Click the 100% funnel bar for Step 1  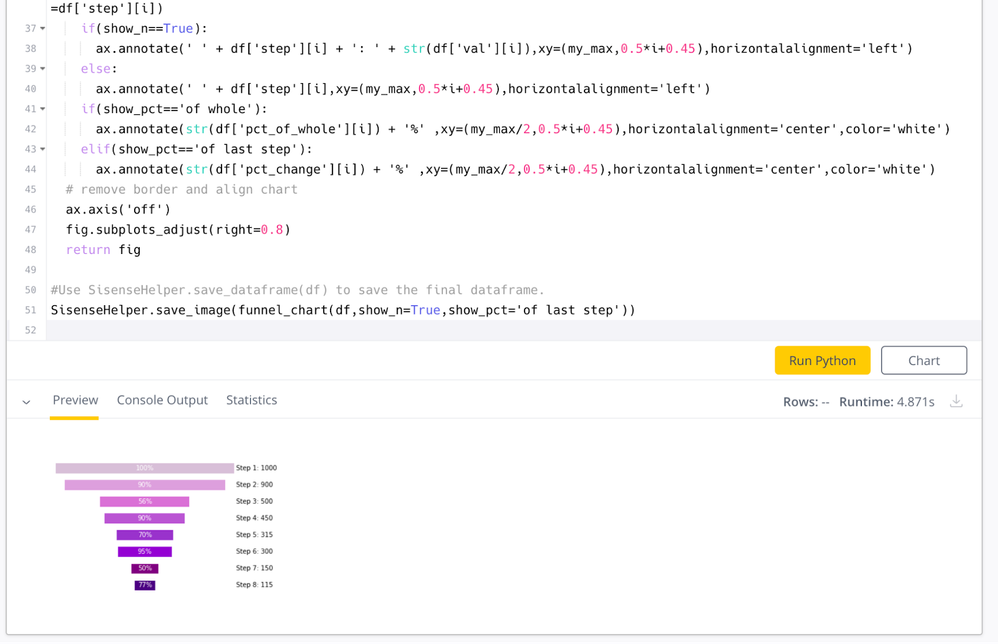[x=145, y=468]
